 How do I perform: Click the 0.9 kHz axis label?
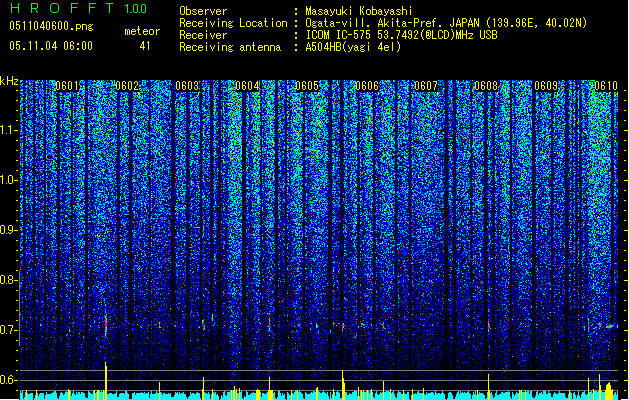pyautogui.click(x=9, y=230)
